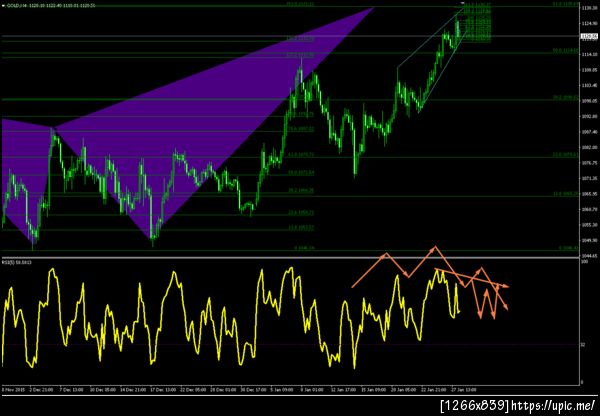Click the 1044.65 price axis label
Screen dimensions: 600x416
tap(589, 256)
